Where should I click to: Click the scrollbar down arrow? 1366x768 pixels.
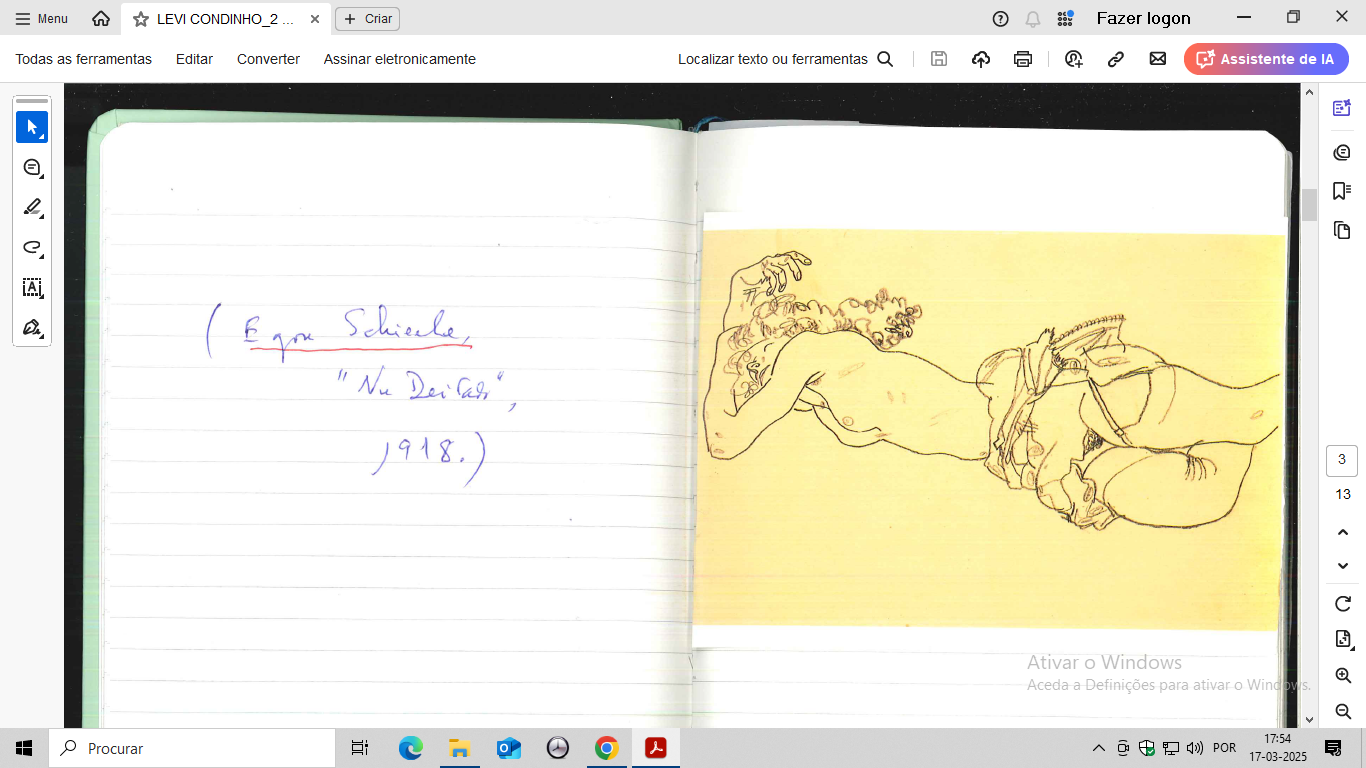coord(1309,719)
